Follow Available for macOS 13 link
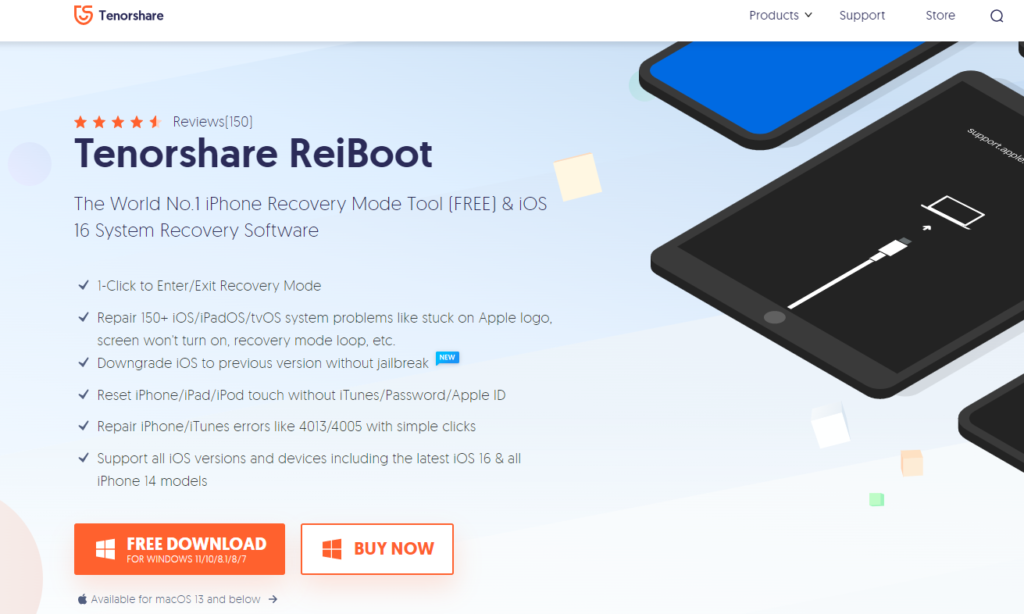 coord(176,599)
